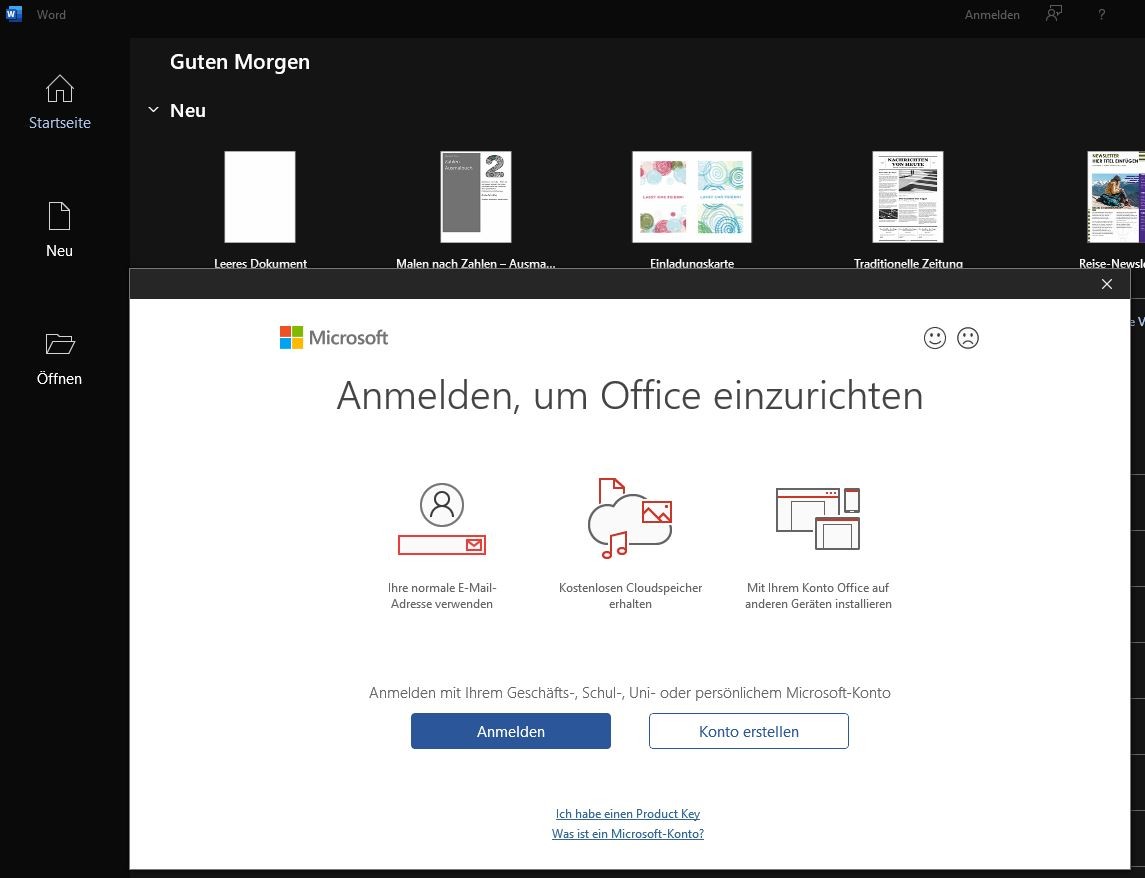Click the Microsoft logo in the dialog
This screenshot has height=878, width=1145.
coord(333,337)
